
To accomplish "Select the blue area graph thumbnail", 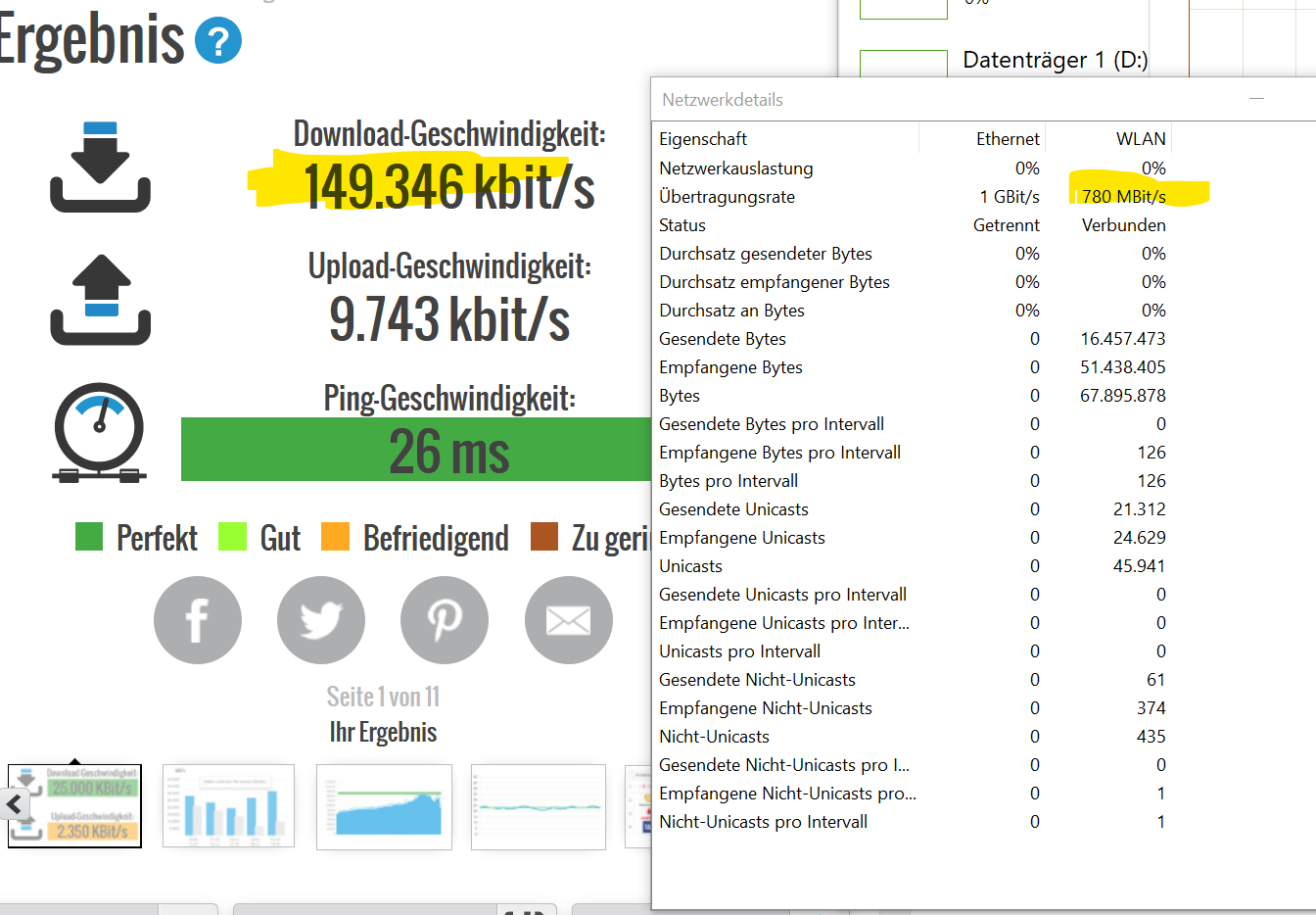I will click(383, 805).
